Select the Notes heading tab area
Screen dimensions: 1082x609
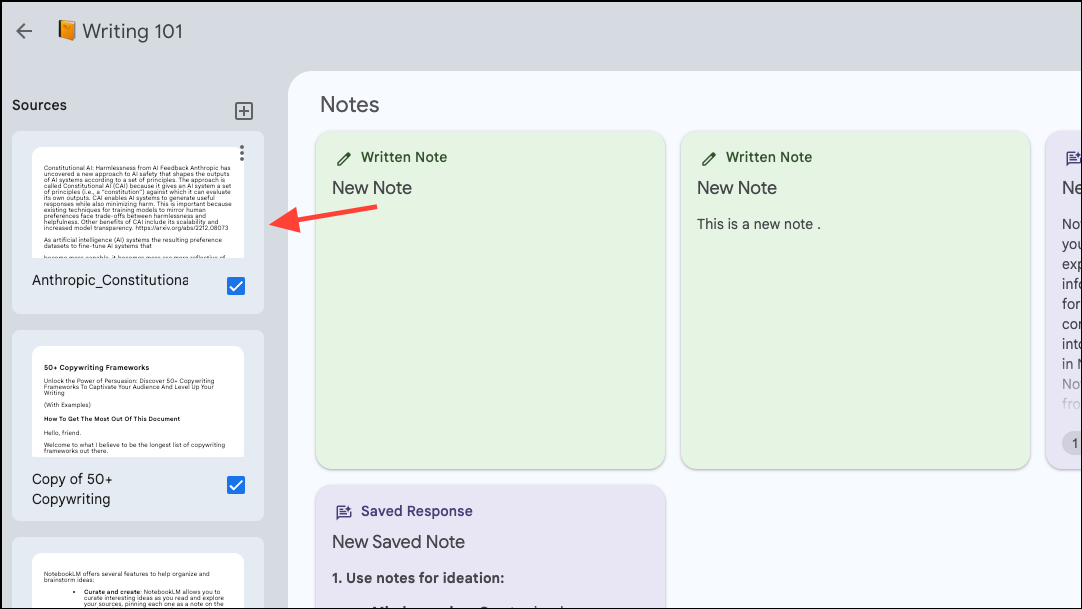(x=349, y=104)
